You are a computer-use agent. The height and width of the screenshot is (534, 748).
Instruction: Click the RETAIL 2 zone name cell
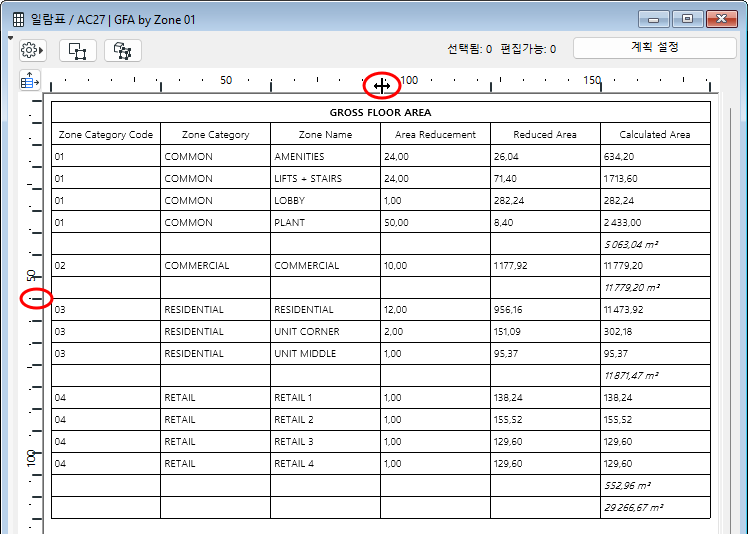point(325,419)
